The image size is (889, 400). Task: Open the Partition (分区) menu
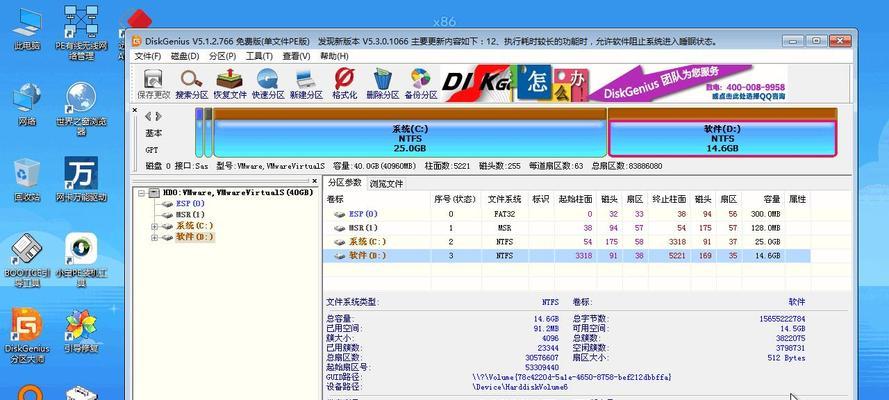(222, 56)
